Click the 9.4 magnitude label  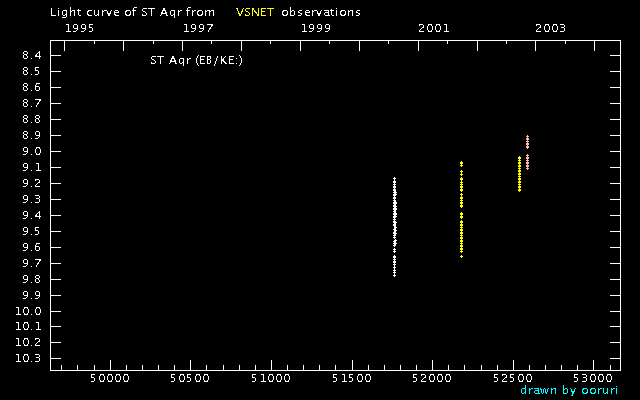32,216
